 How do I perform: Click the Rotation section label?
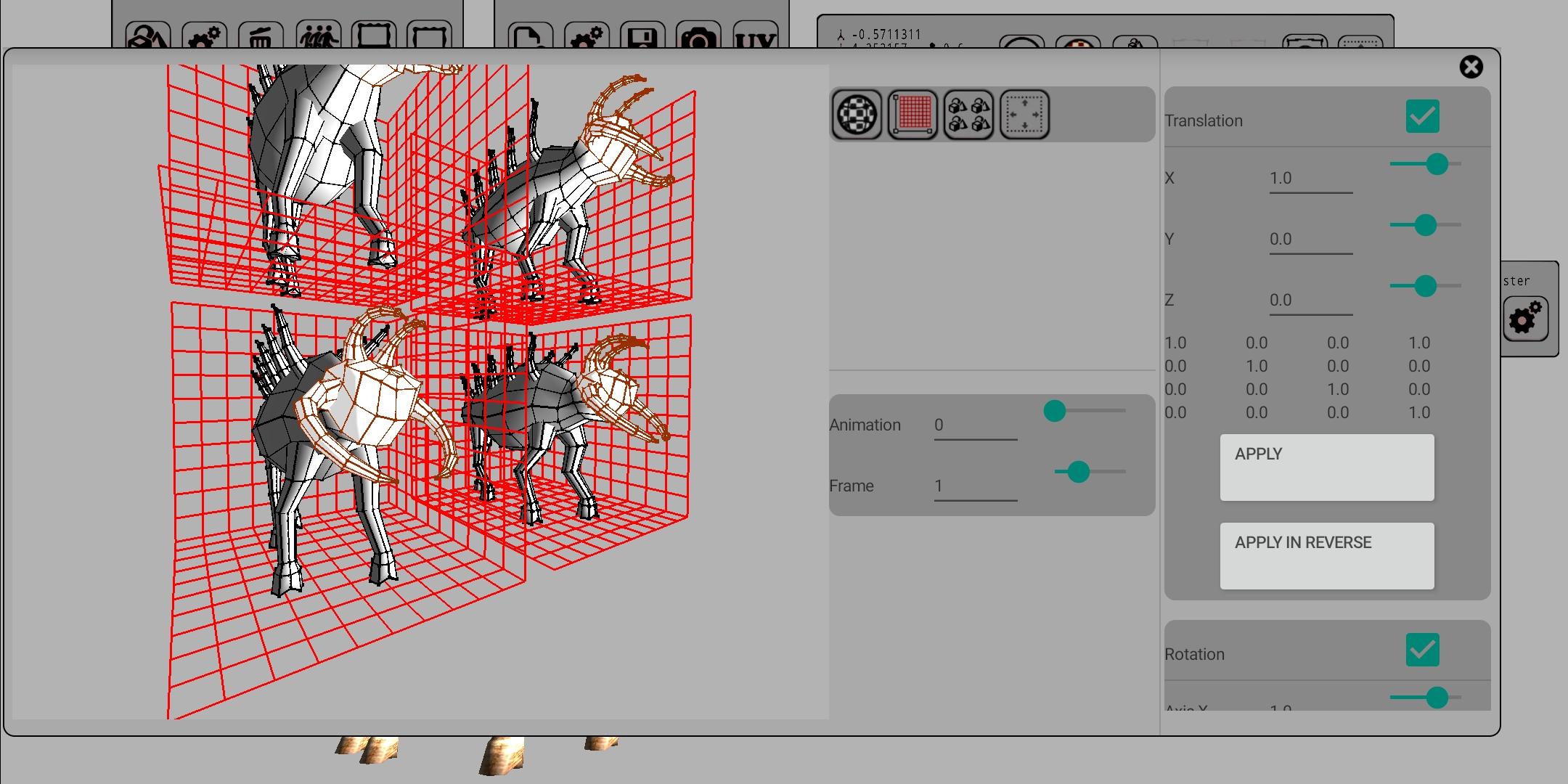[x=1194, y=655]
